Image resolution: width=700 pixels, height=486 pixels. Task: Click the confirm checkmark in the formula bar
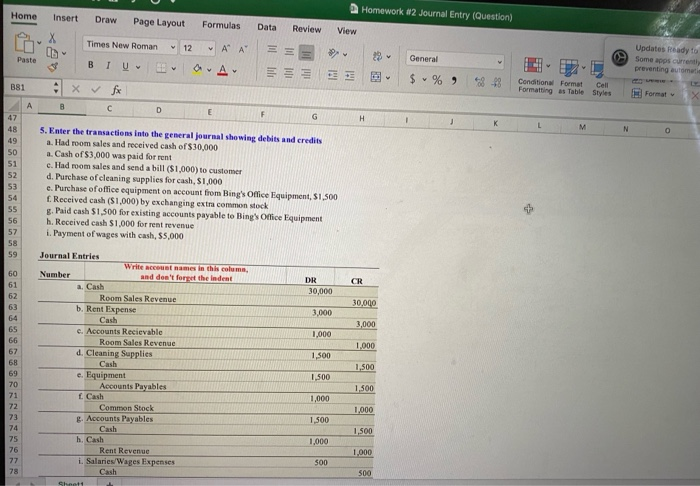(96, 89)
